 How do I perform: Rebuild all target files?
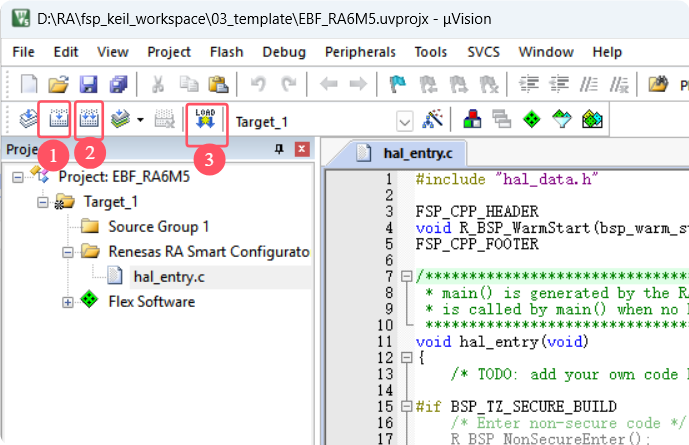[x=89, y=119]
